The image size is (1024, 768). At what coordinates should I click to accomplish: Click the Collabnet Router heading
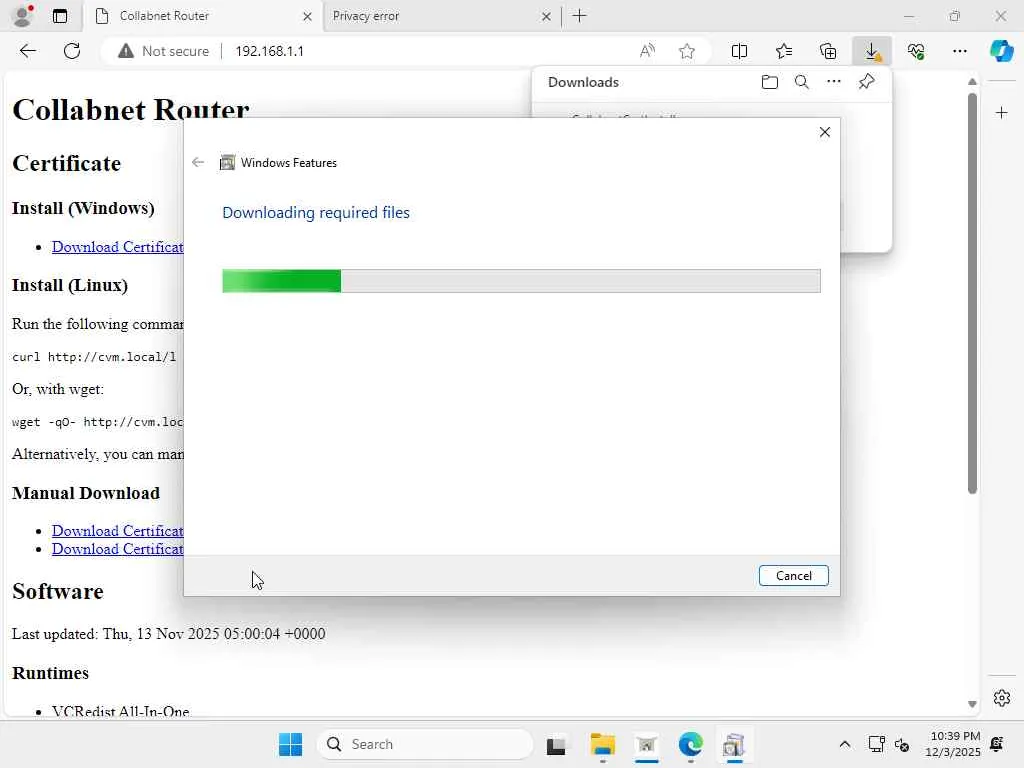click(131, 110)
